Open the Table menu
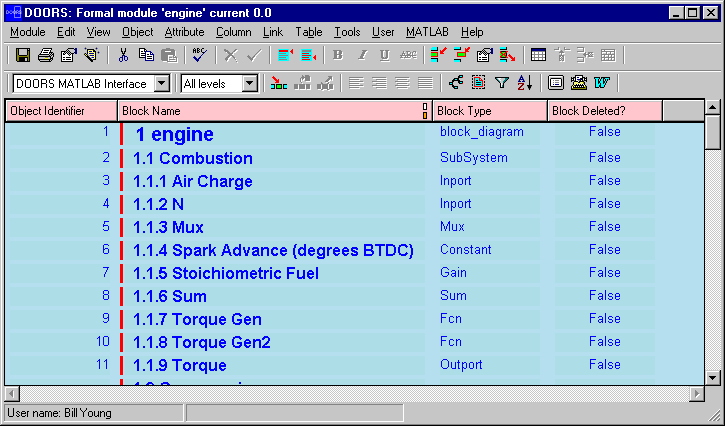 pyautogui.click(x=309, y=32)
